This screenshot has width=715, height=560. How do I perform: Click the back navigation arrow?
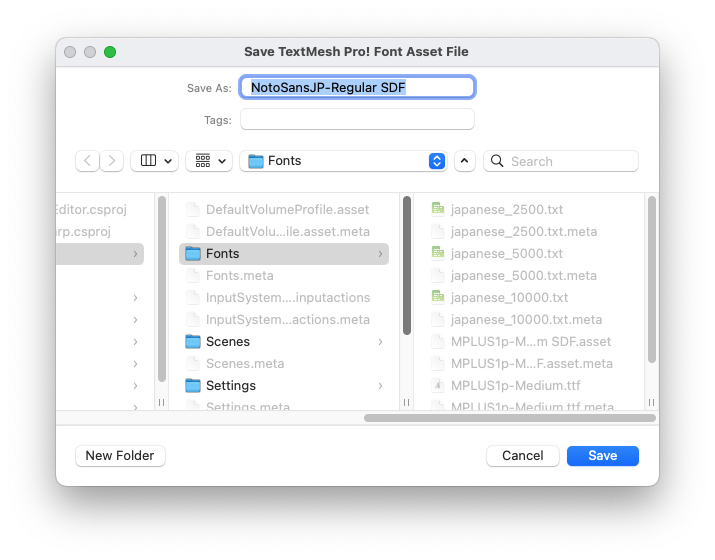pos(87,161)
